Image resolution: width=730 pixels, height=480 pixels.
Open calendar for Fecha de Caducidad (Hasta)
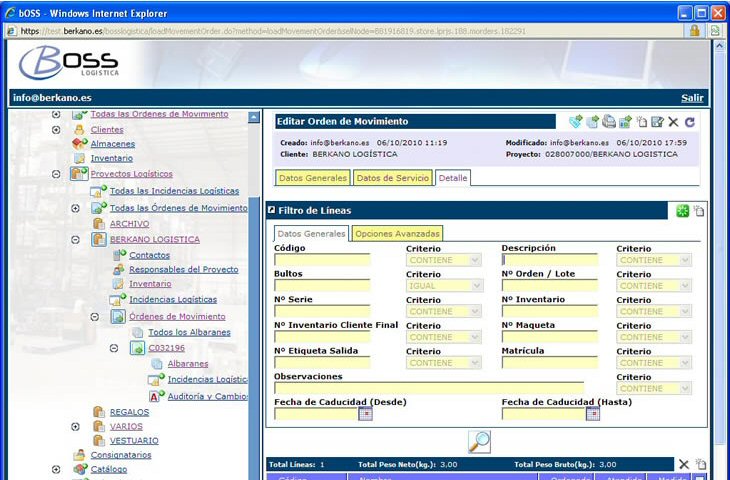coord(593,414)
